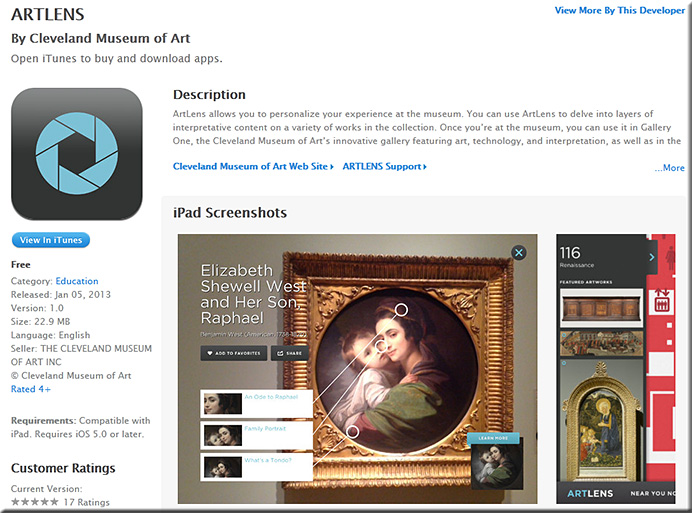Viewport: 692px width, 513px height.
Task: Open the 116 Renaissance gallery chevron
Action: point(652,257)
